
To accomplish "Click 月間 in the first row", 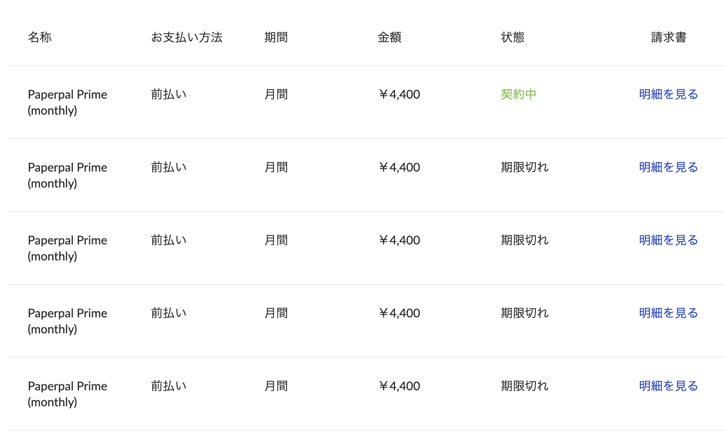I will pyautogui.click(x=276, y=94).
